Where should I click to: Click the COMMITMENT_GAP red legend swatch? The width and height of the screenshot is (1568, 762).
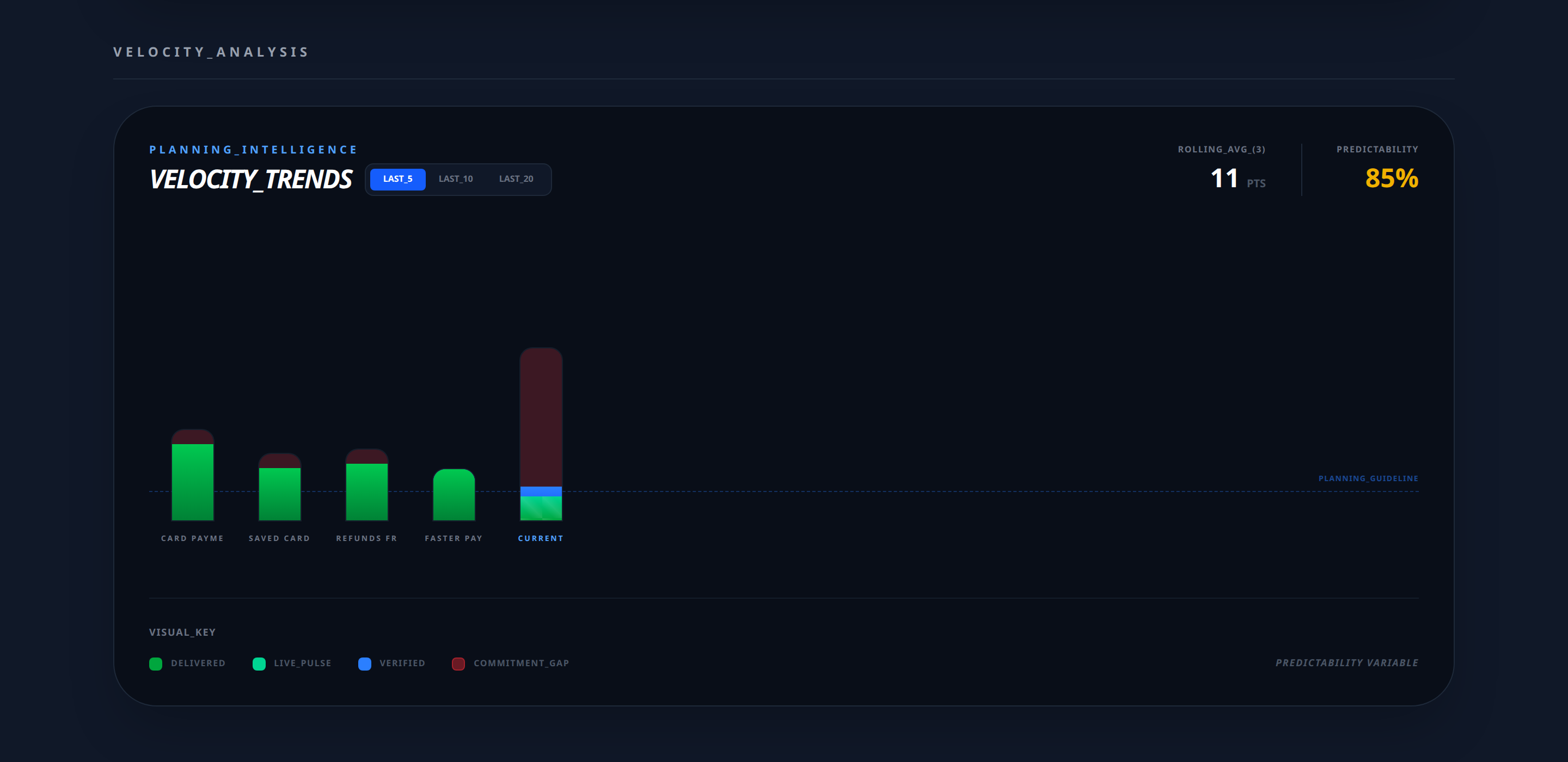pos(458,663)
